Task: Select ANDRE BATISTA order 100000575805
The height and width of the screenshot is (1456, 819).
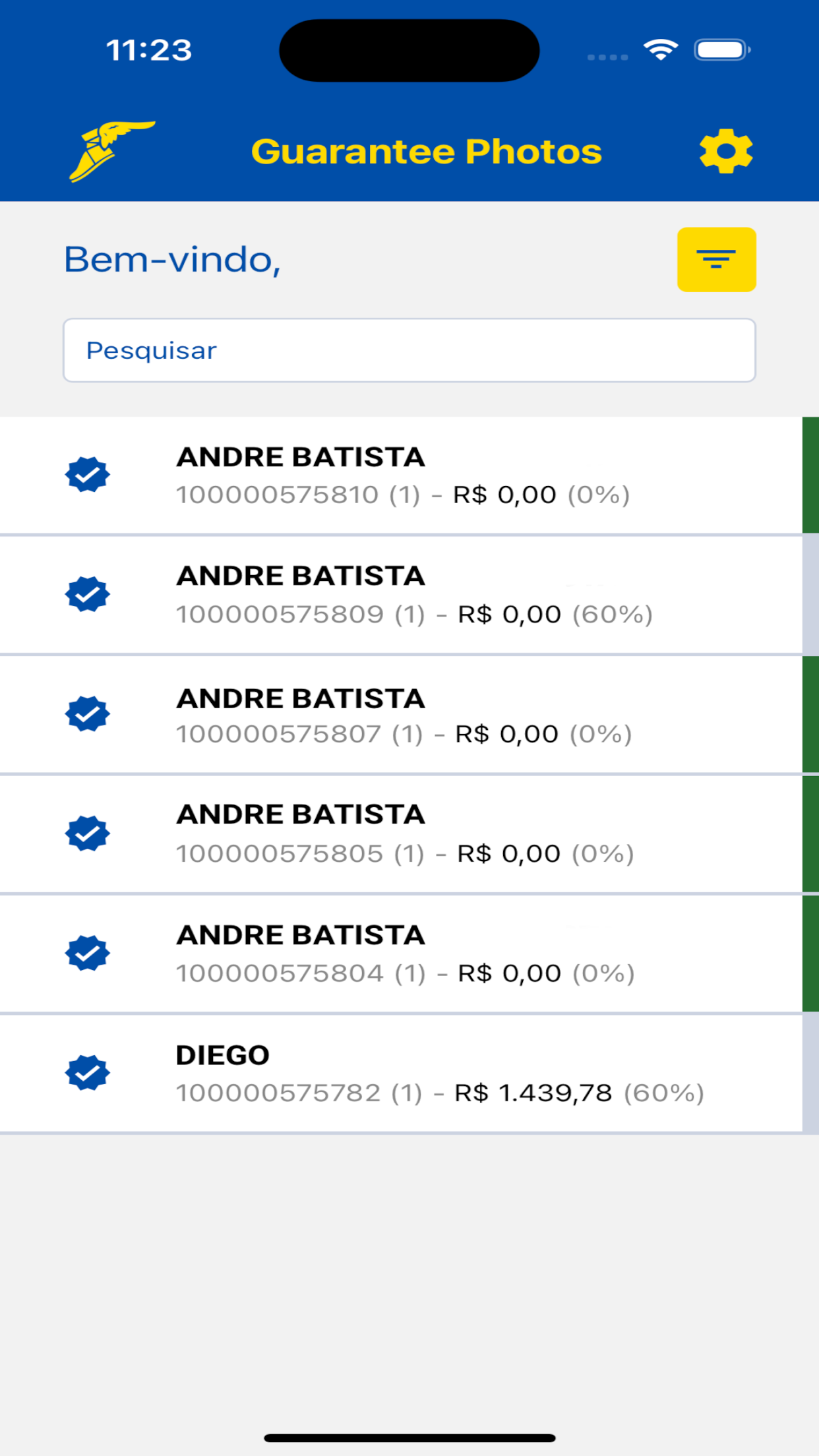Action: click(x=401, y=834)
